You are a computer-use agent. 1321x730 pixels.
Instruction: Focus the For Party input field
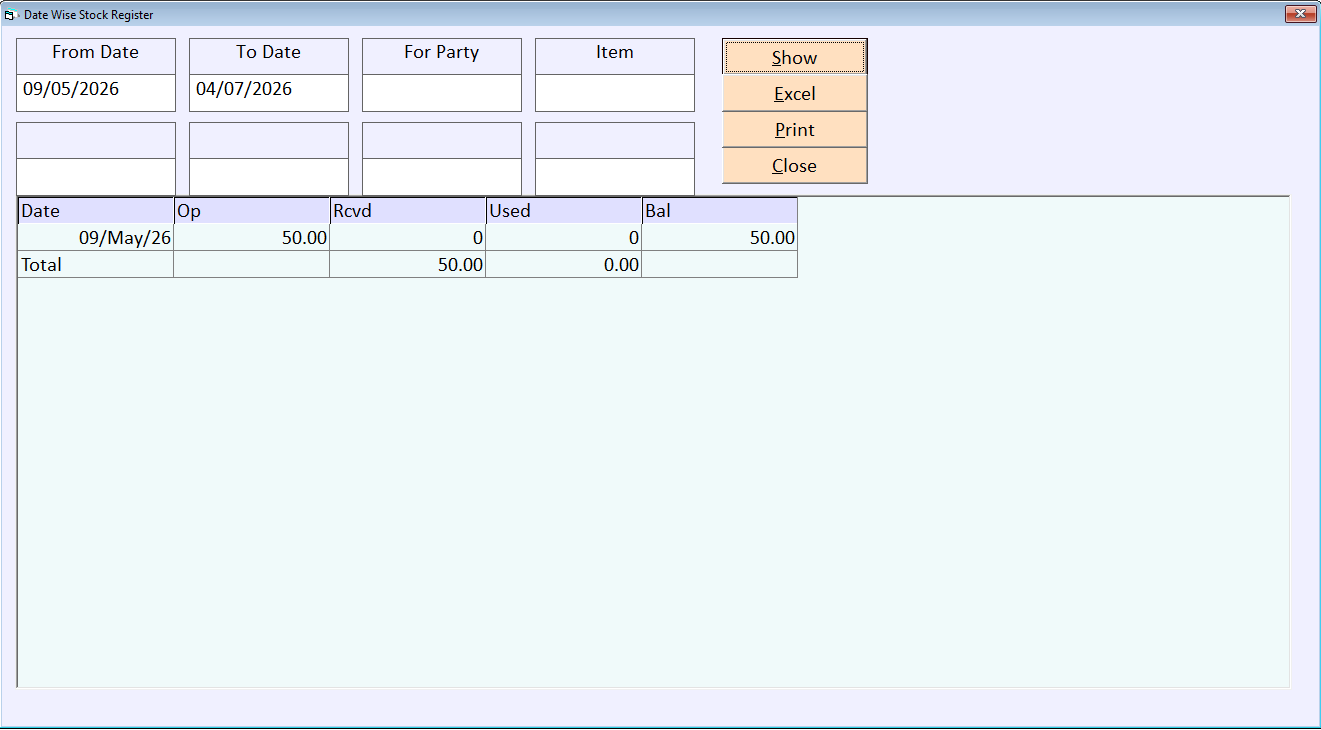tap(442, 93)
